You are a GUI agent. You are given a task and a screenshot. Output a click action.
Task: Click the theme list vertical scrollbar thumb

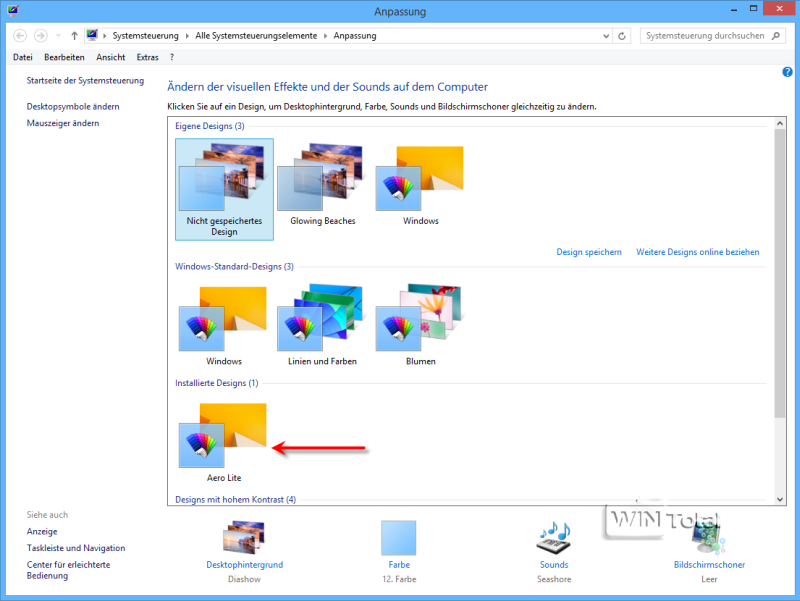coord(780,273)
